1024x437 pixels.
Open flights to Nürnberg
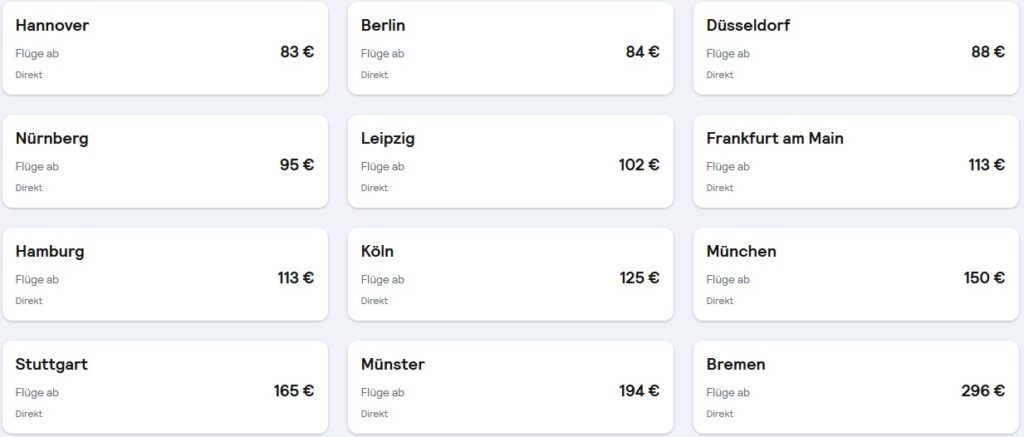[165, 161]
